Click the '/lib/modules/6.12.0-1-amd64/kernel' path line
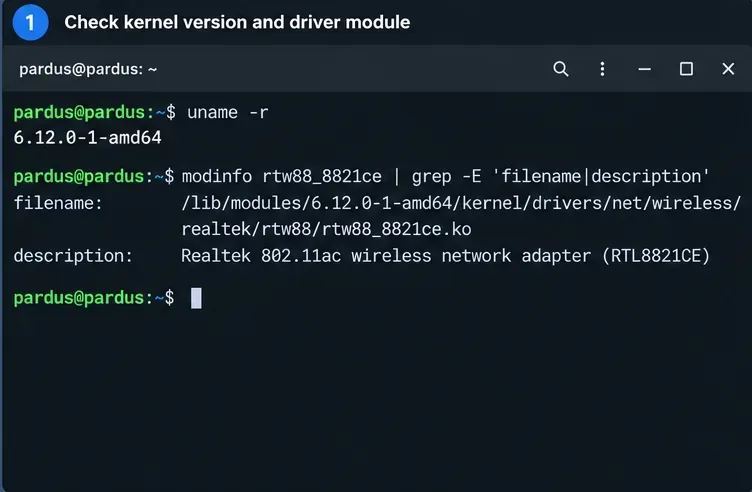752x492 pixels. pyautogui.click(x=461, y=203)
